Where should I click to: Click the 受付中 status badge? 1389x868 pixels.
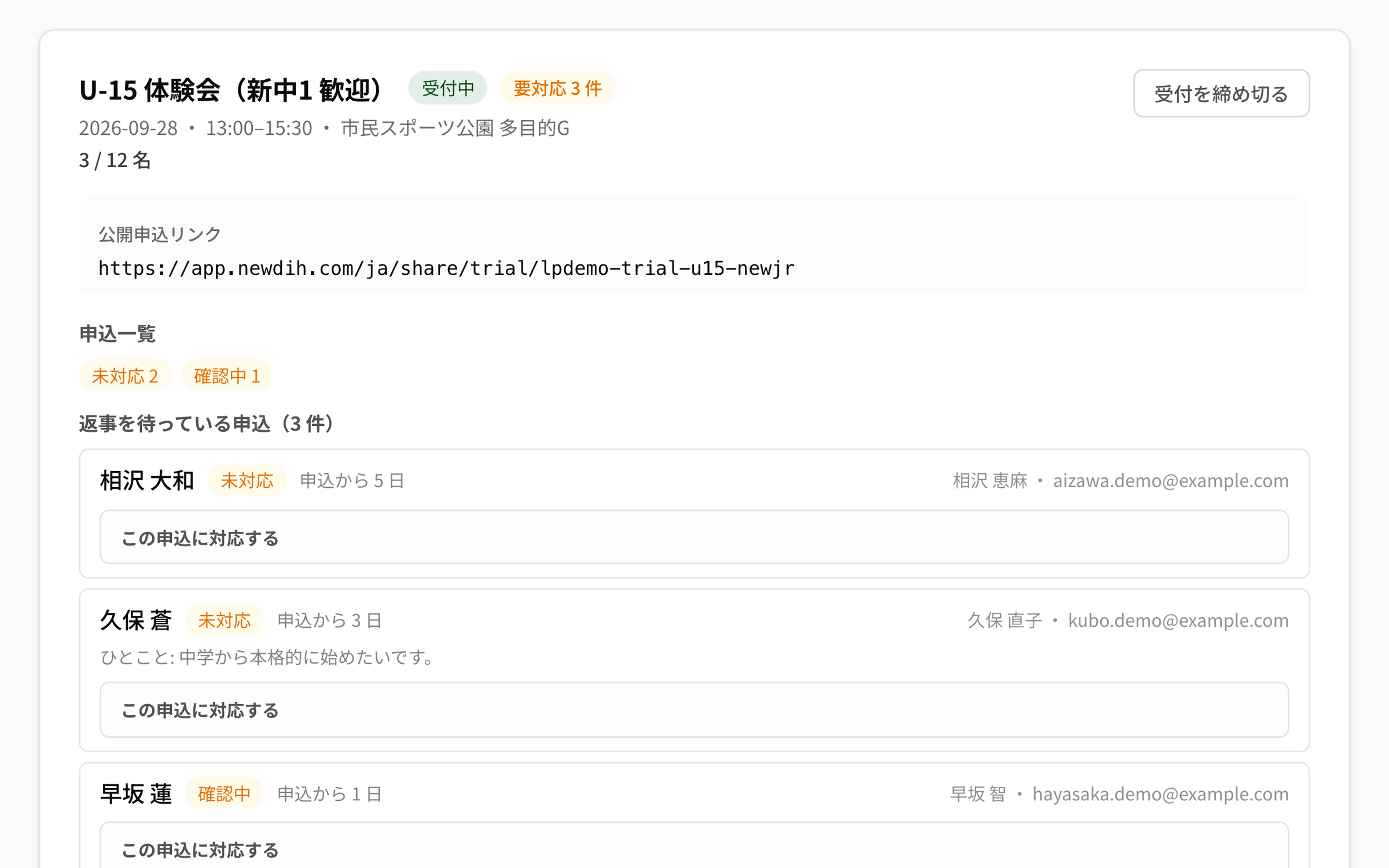(447, 88)
